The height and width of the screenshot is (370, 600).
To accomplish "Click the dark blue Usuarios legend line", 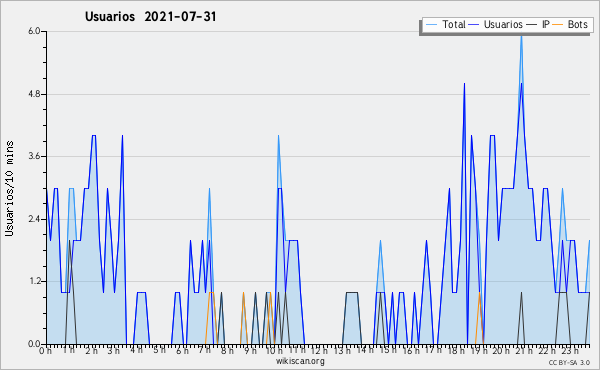I will tap(474, 25).
